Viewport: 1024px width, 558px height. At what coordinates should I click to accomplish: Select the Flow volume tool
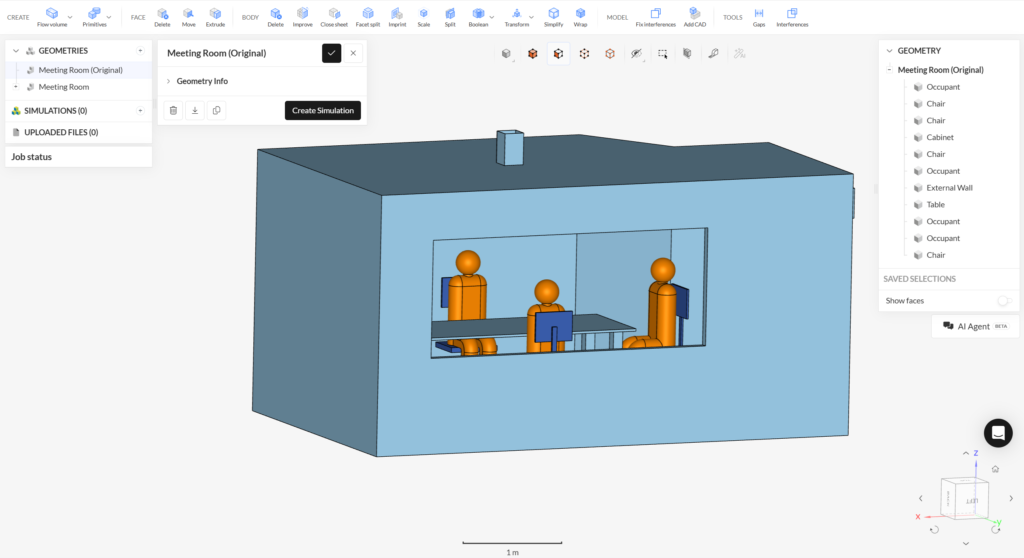pos(52,17)
